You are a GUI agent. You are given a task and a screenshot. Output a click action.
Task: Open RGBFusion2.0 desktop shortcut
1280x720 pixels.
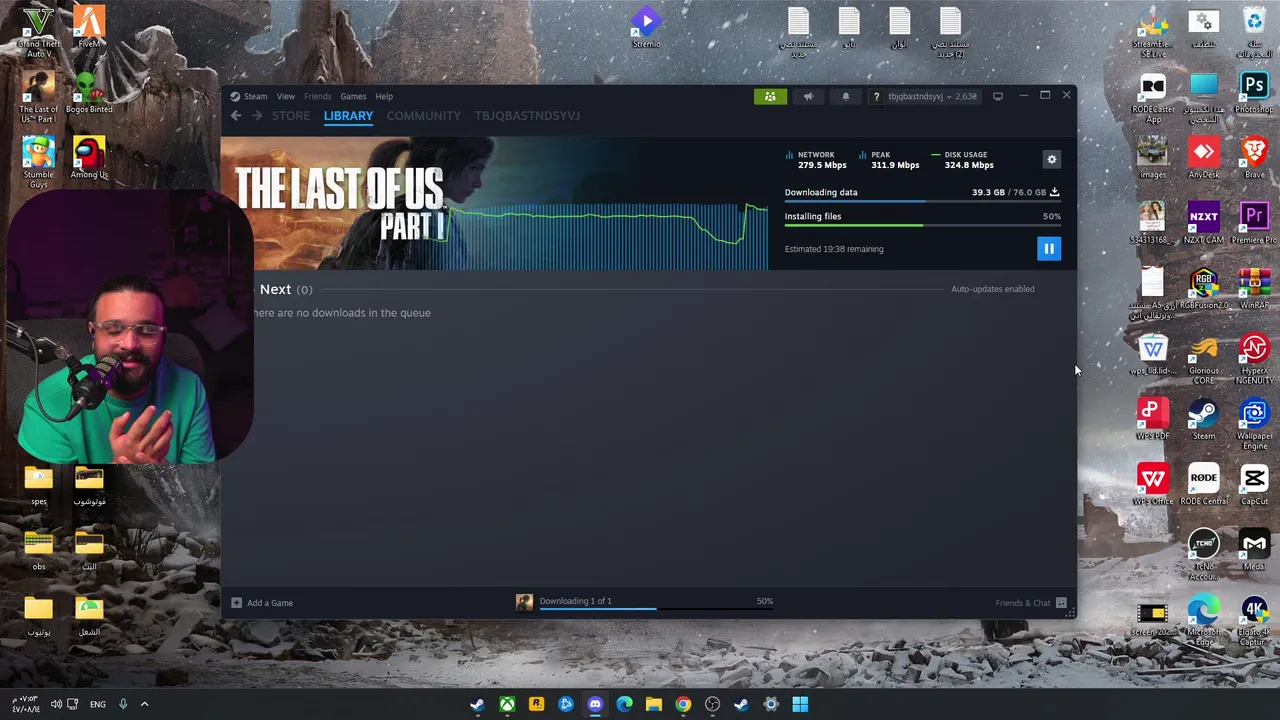pos(1203,288)
